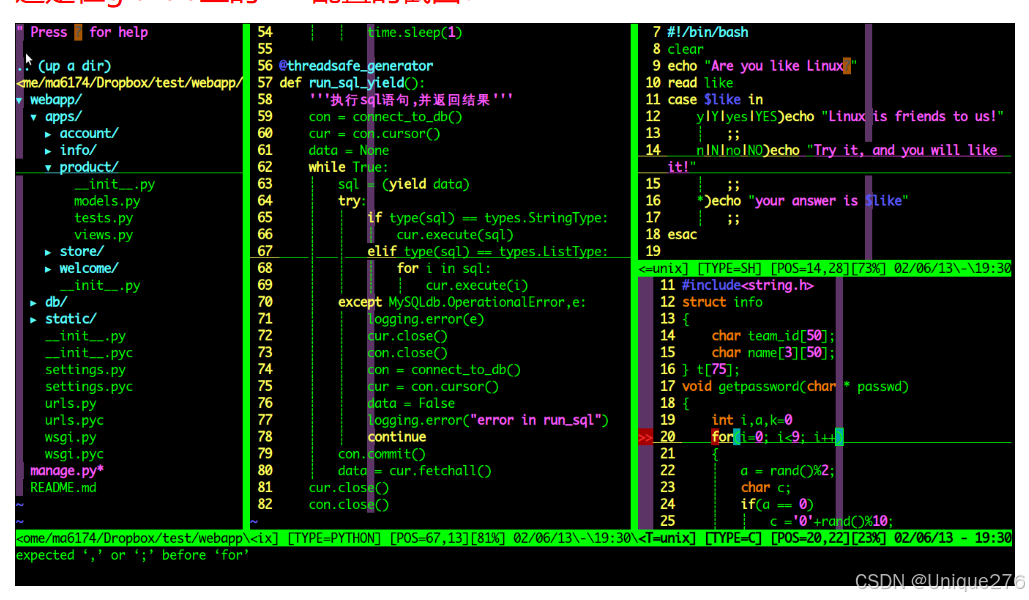The image size is (1029, 600).
Task: Click 'Press ? for help' at tree top
Action: click(x=89, y=32)
